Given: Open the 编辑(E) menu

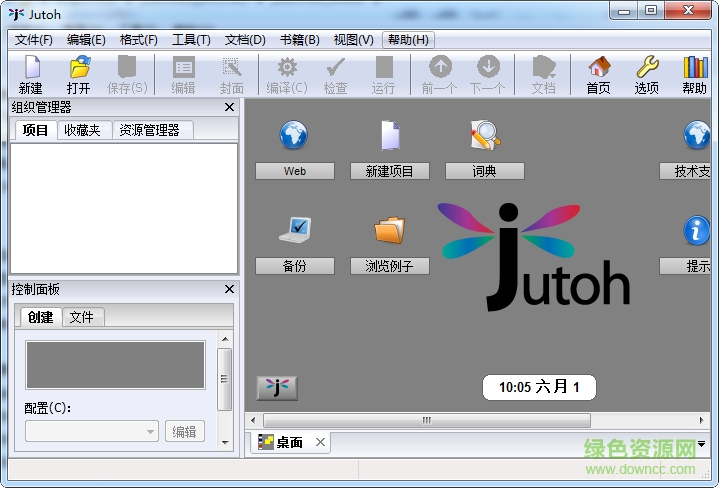Looking at the screenshot, I should coord(86,40).
